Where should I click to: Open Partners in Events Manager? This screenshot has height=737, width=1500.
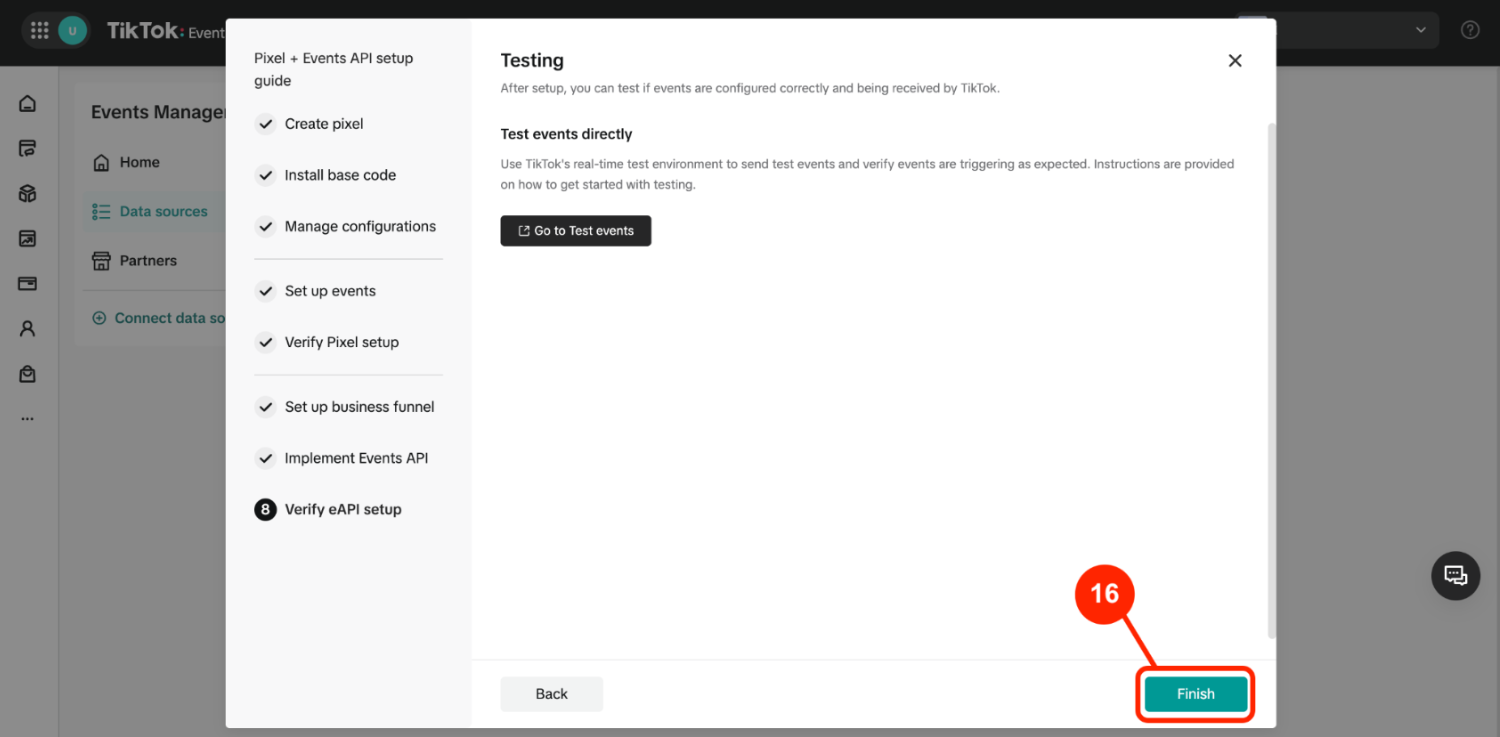coord(134,260)
